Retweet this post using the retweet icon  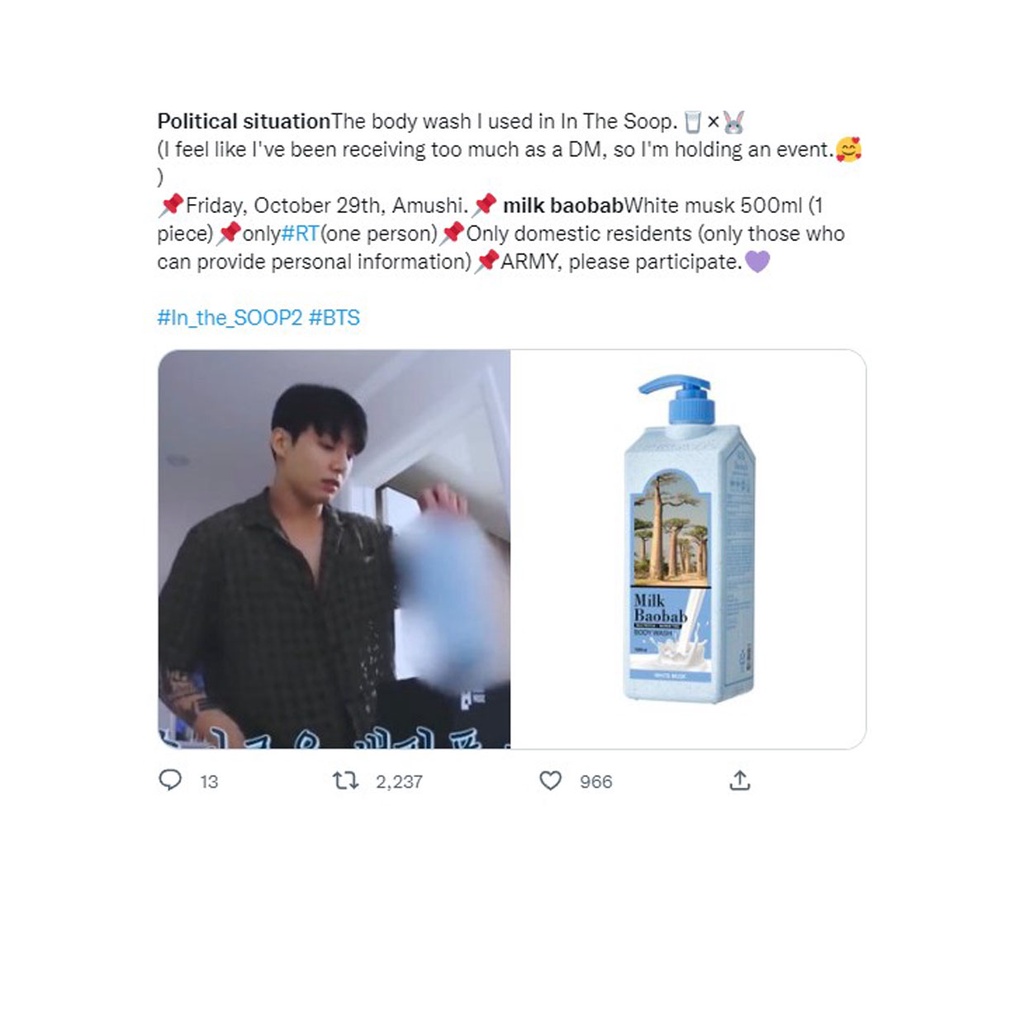coord(345,780)
